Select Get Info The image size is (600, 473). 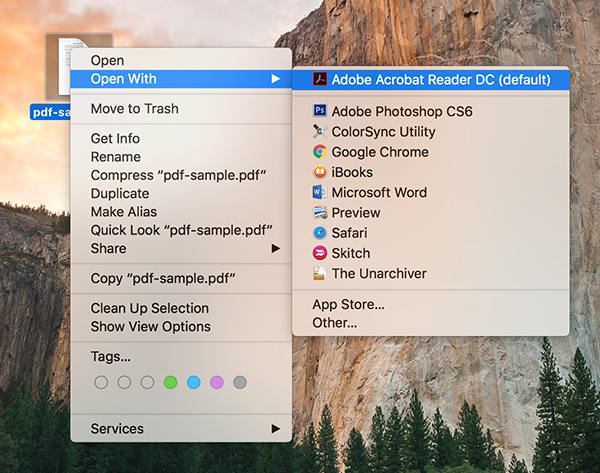[181, 139]
